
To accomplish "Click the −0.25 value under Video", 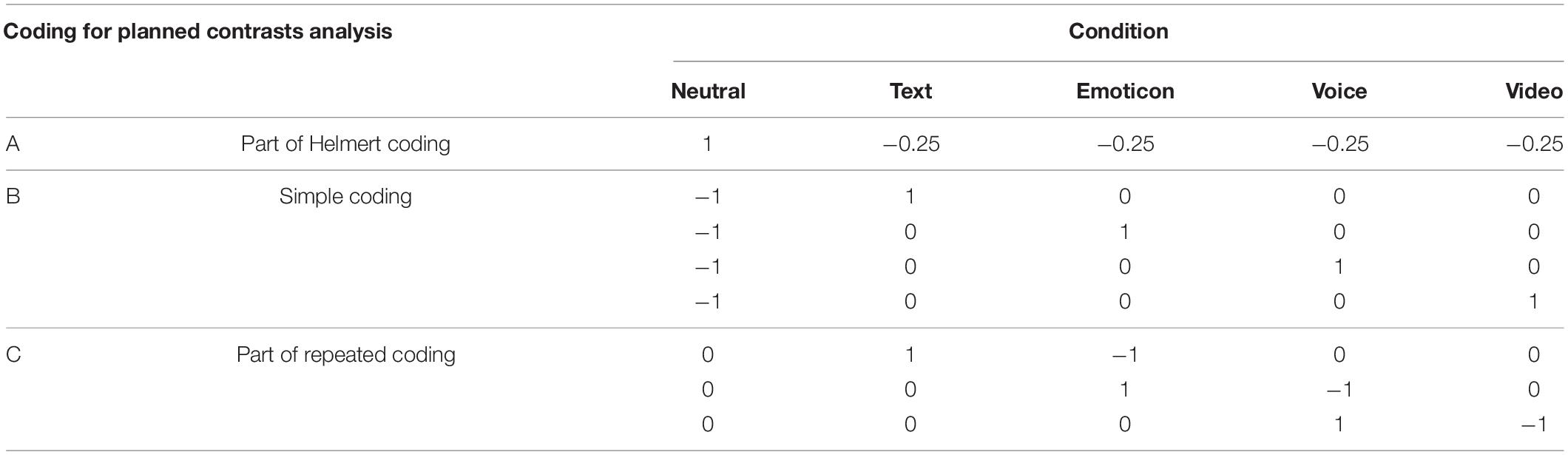I will pos(1535,144).
